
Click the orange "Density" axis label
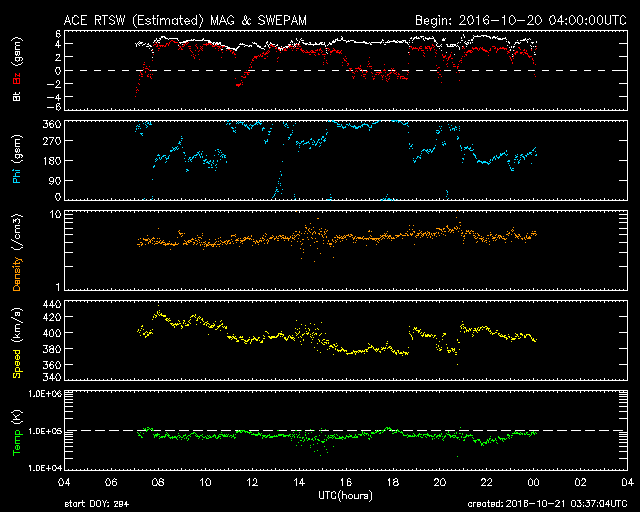coord(17,274)
